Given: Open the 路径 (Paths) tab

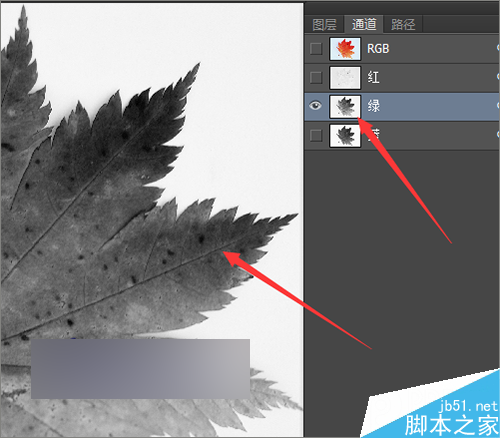Looking at the screenshot, I should click(403, 24).
